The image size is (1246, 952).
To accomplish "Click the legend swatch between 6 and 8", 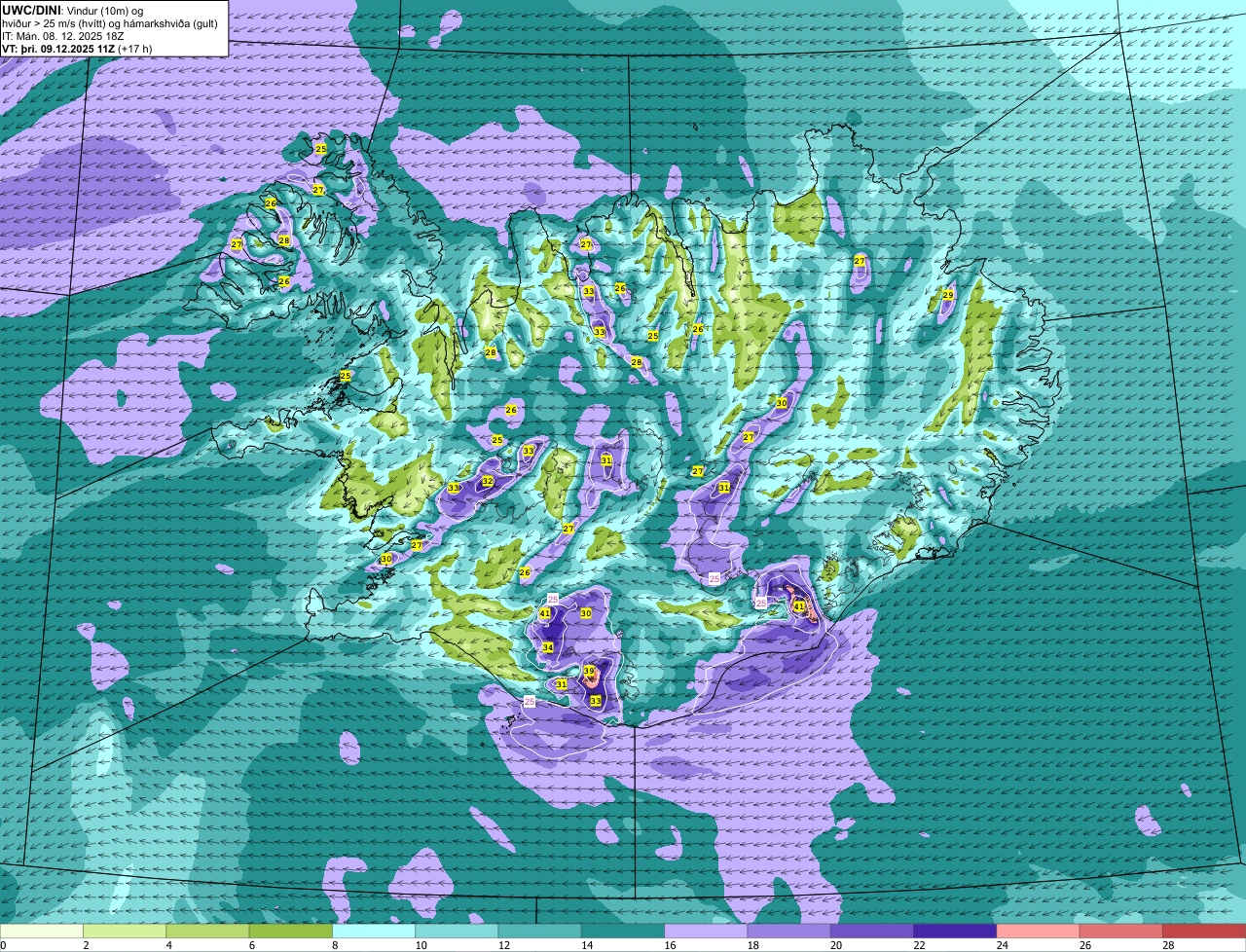I will (292, 932).
